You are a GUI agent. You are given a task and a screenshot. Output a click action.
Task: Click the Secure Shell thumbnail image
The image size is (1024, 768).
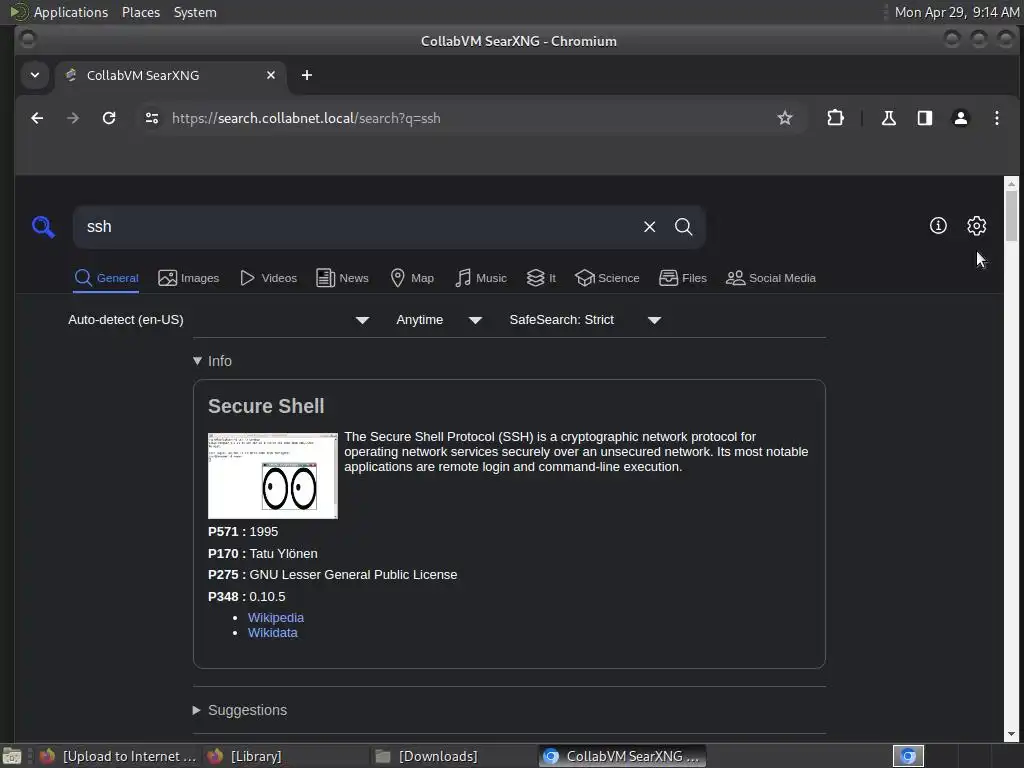pos(273,476)
